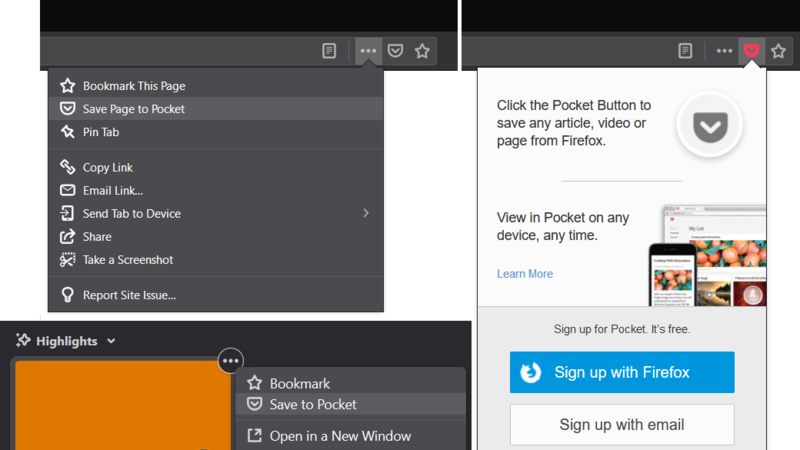The height and width of the screenshot is (450, 800).
Task: Click bookmark star in left toolbar
Action: [x=422, y=51]
